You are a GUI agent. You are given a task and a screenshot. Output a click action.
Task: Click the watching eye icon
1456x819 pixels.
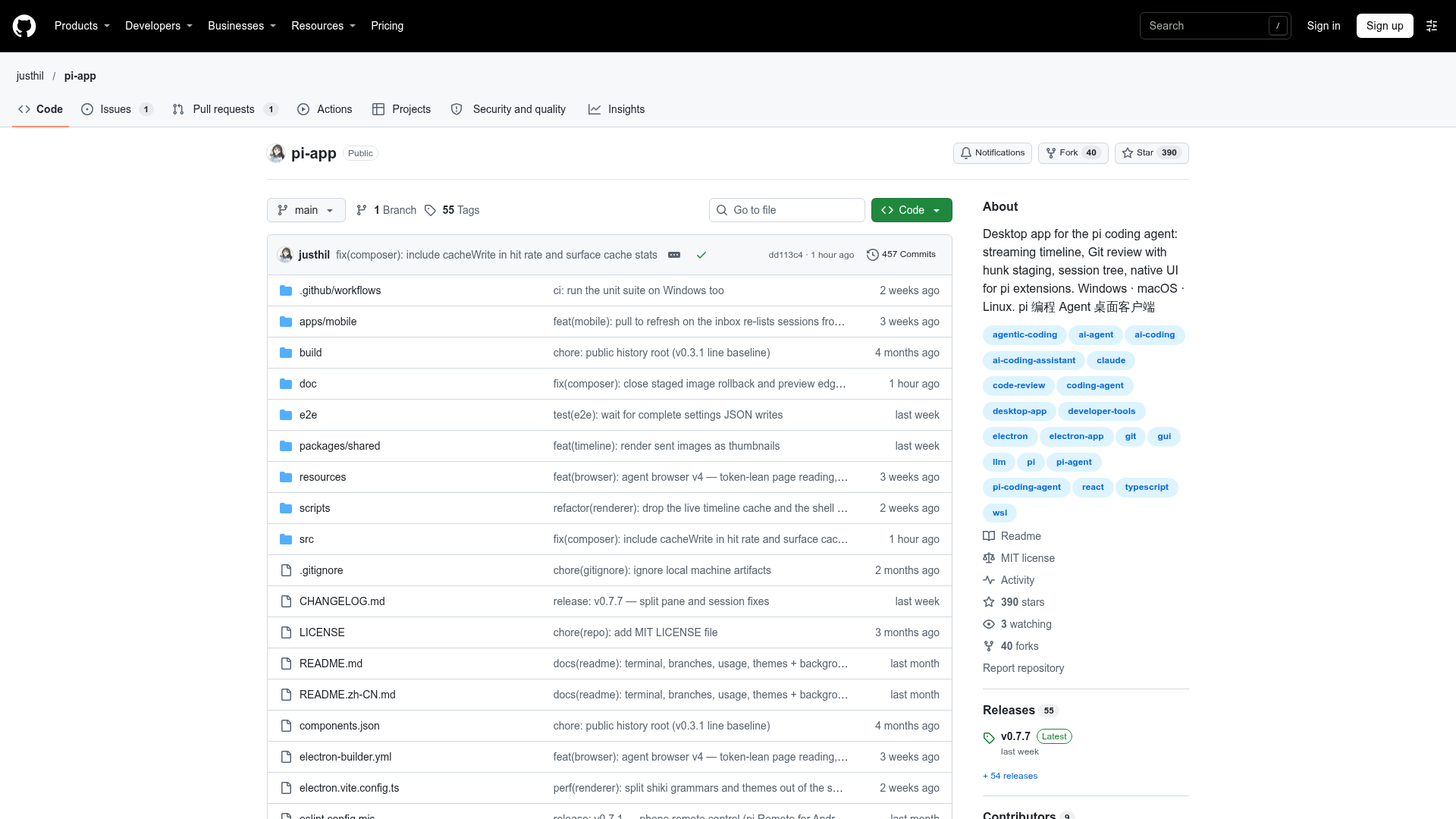[989, 624]
